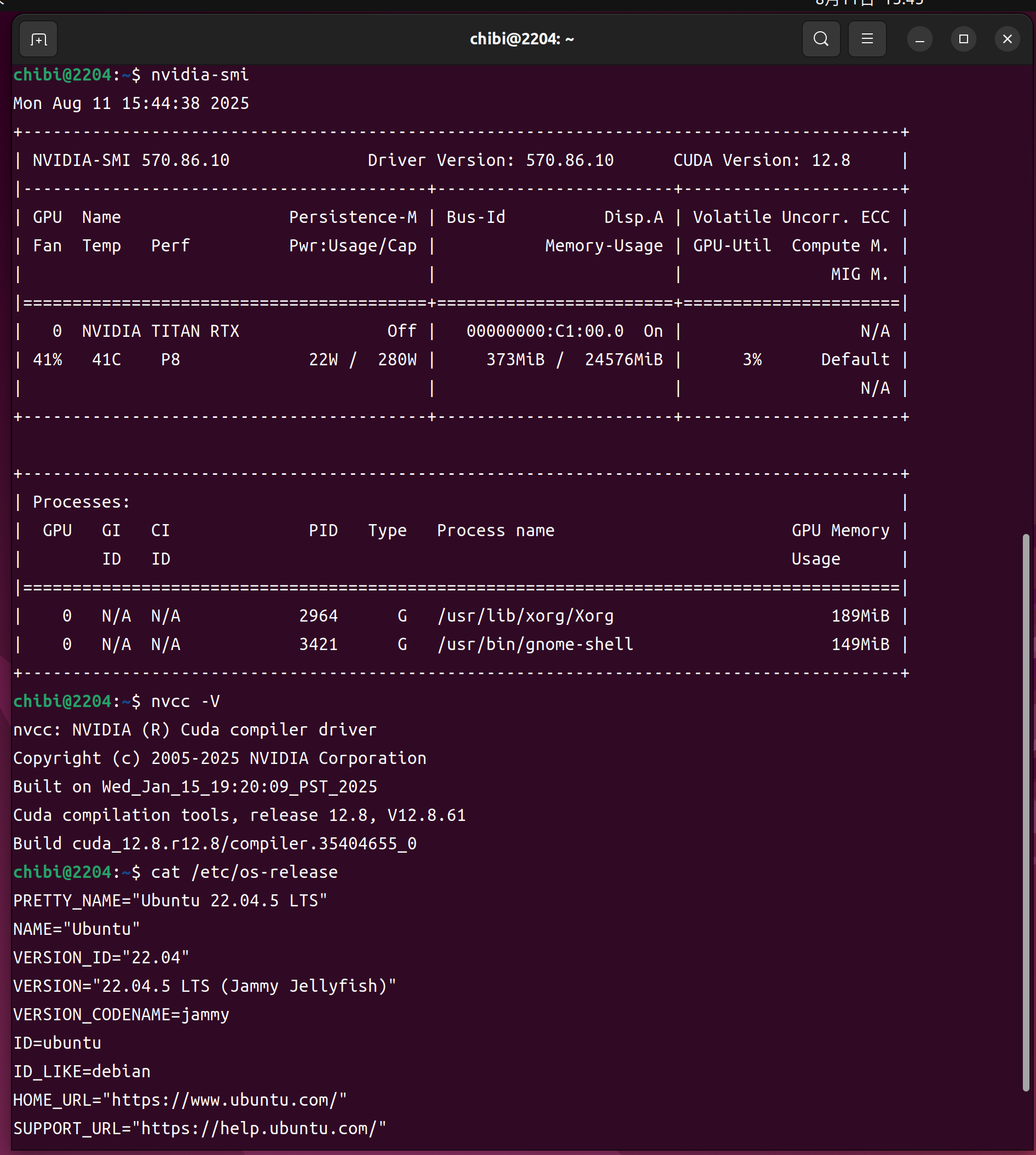Minimize the terminal window
Screen dimensions: 1036x1155
[919, 39]
